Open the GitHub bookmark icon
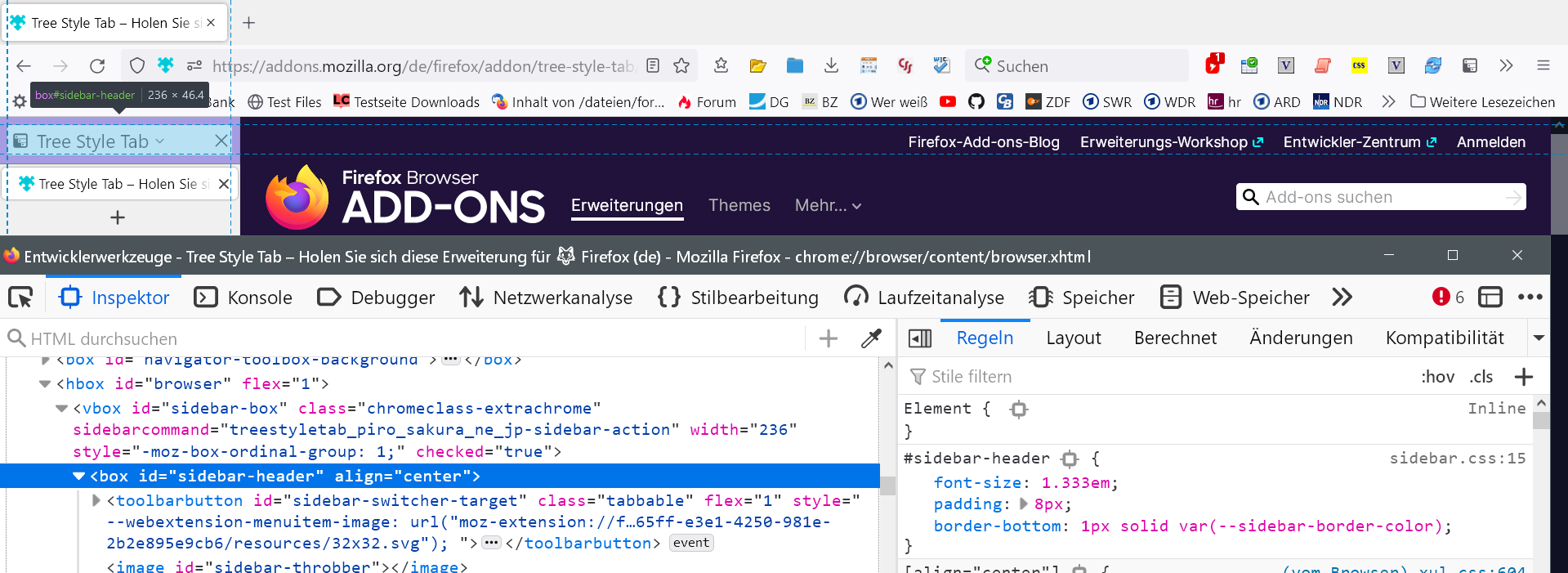This screenshot has height=573, width=1568. [x=976, y=101]
